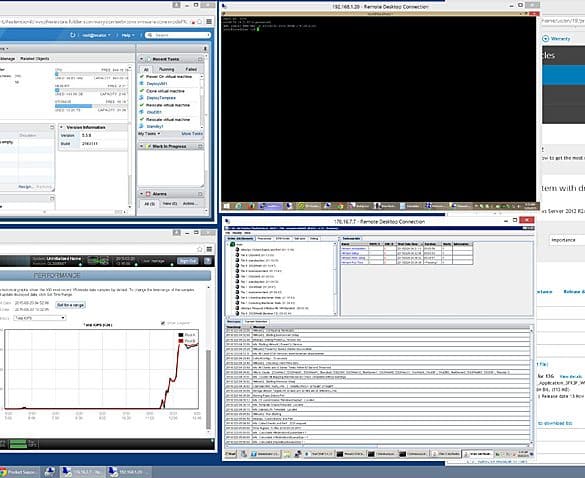
Task: Open the Help dropdown in vSphere header
Action: [x=128, y=35]
